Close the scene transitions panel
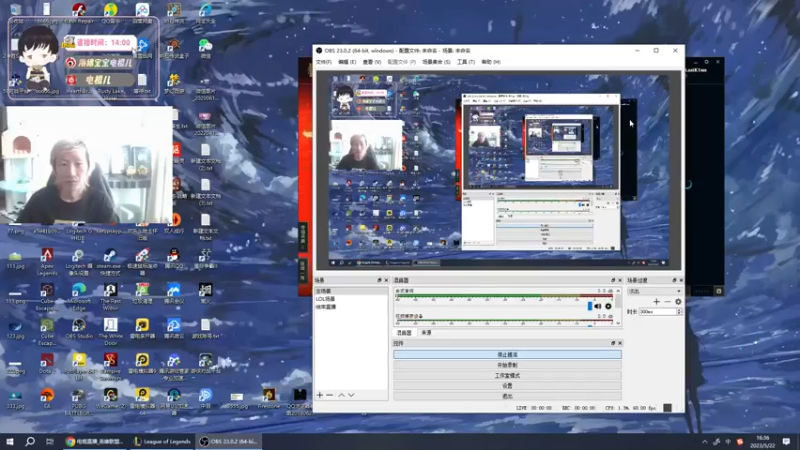Image resolution: width=800 pixels, height=450 pixels. pos(681,280)
